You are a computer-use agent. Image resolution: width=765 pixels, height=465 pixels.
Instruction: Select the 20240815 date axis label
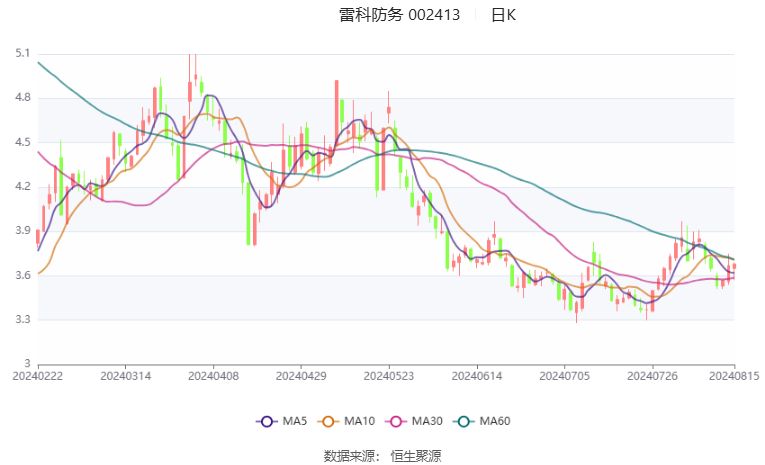(734, 376)
